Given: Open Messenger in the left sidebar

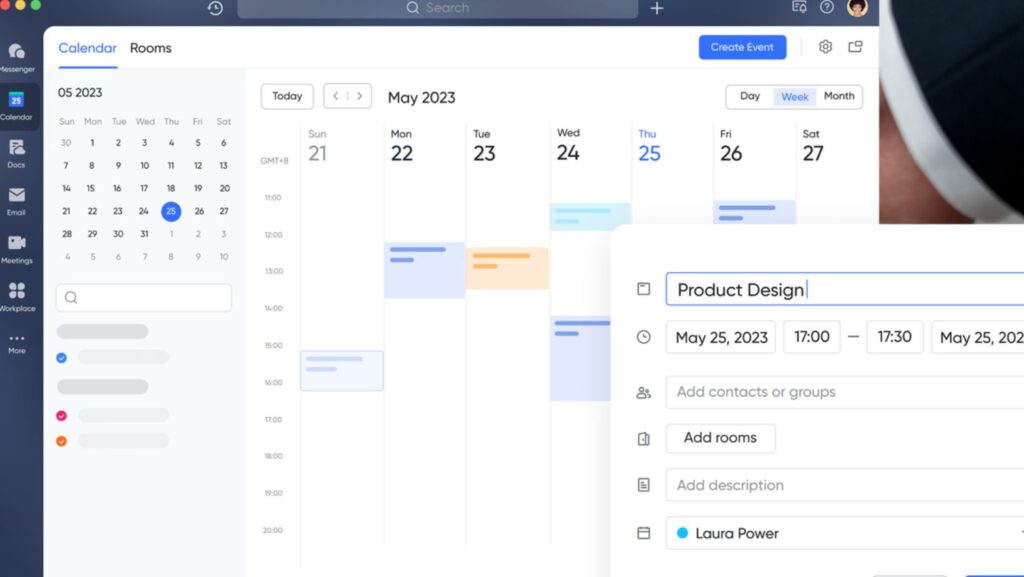Looking at the screenshot, I should tap(17, 53).
